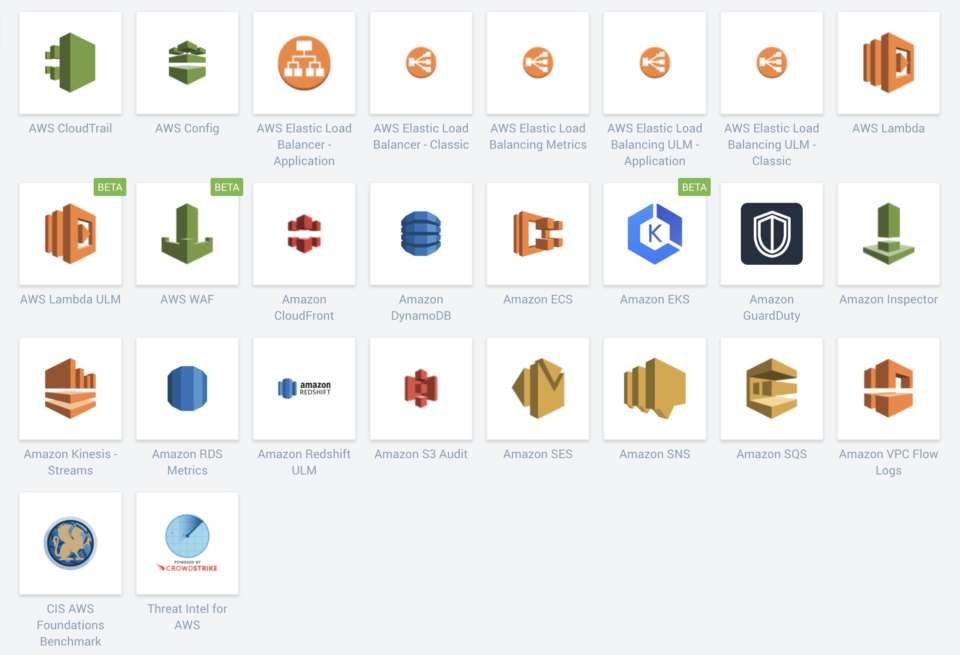Image resolution: width=960 pixels, height=655 pixels.
Task: Select the "Amazon Redshift ULM" label
Action: [x=304, y=462]
